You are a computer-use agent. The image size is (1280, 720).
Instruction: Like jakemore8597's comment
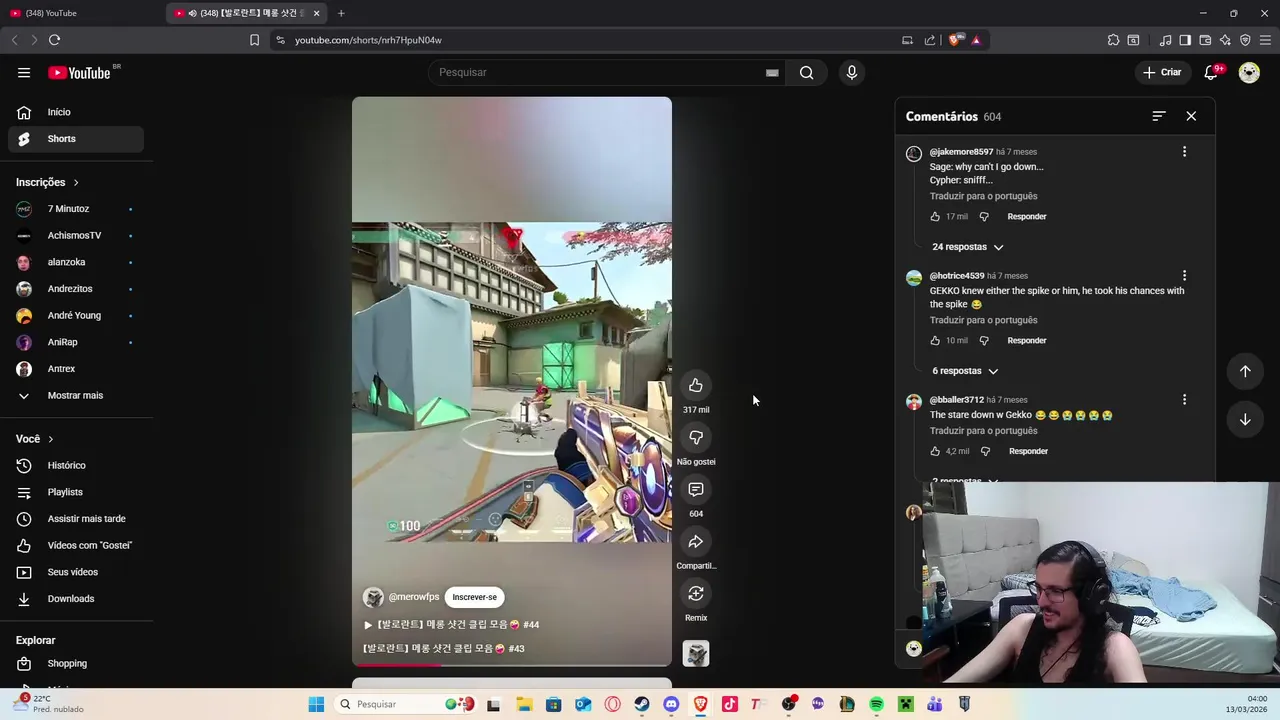[935, 216]
